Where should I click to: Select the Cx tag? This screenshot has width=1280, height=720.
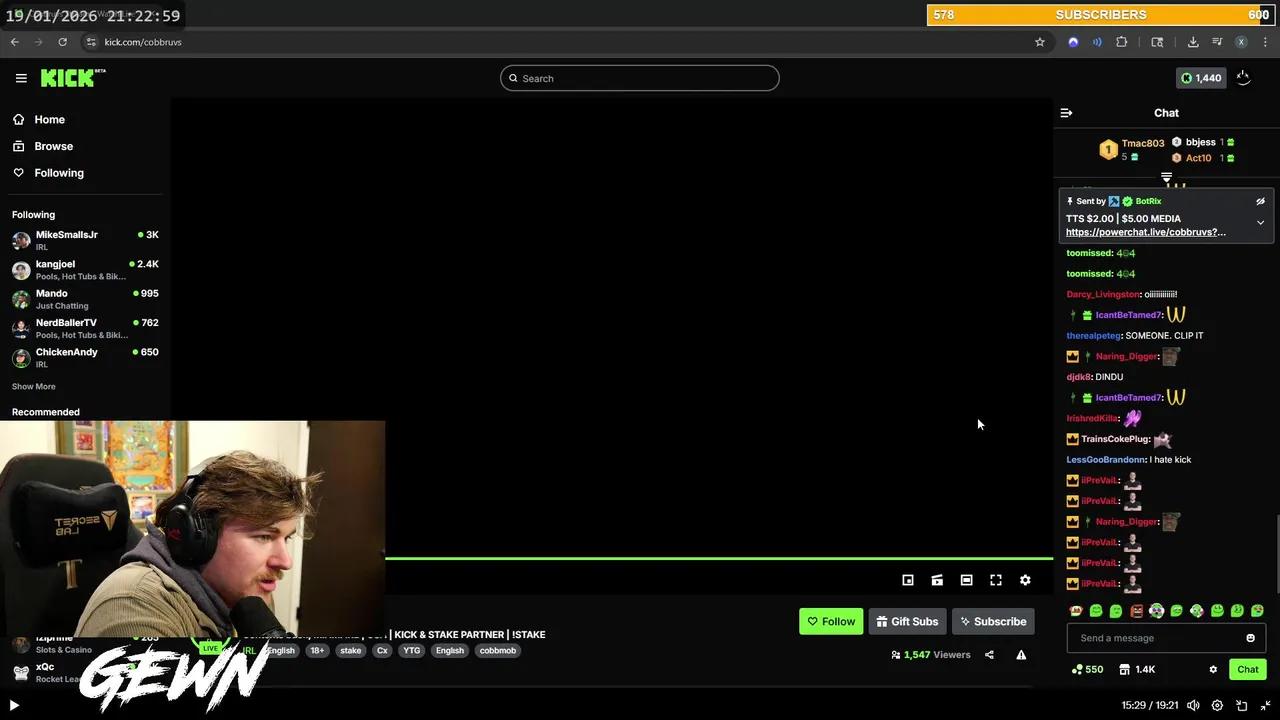coord(382,651)
